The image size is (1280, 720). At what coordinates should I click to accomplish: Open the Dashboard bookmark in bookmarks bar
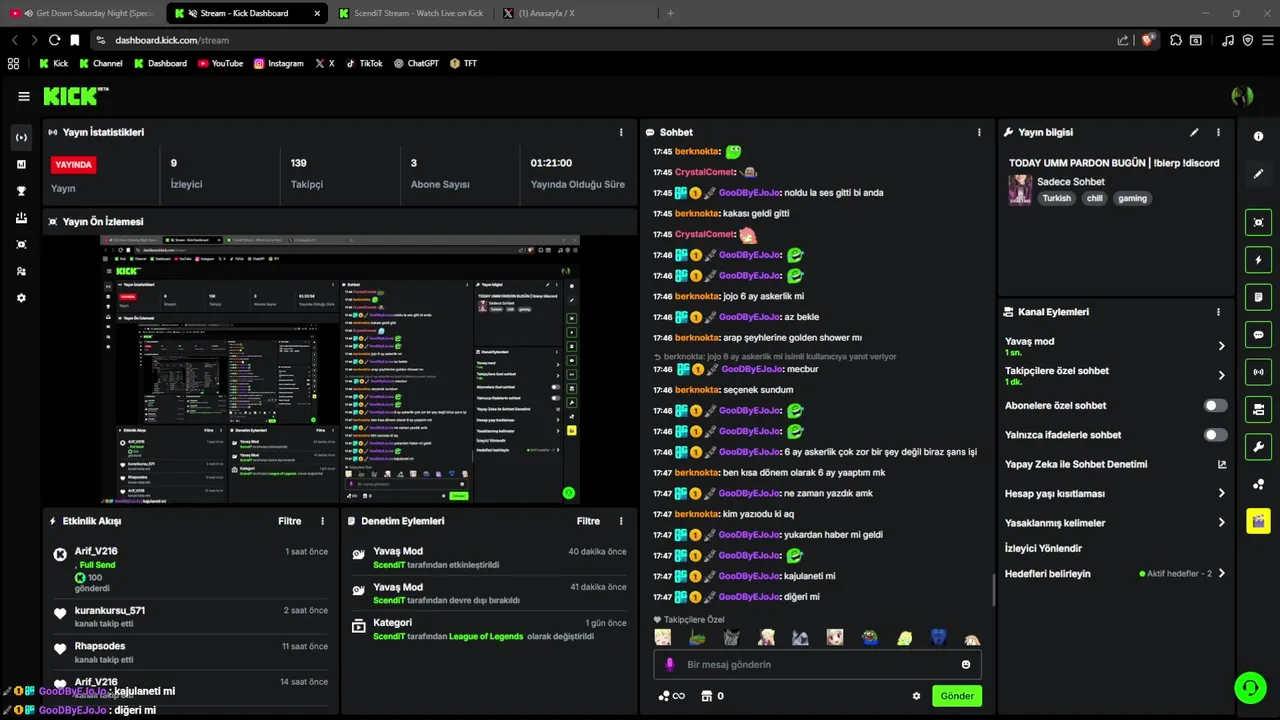point(160,63)
